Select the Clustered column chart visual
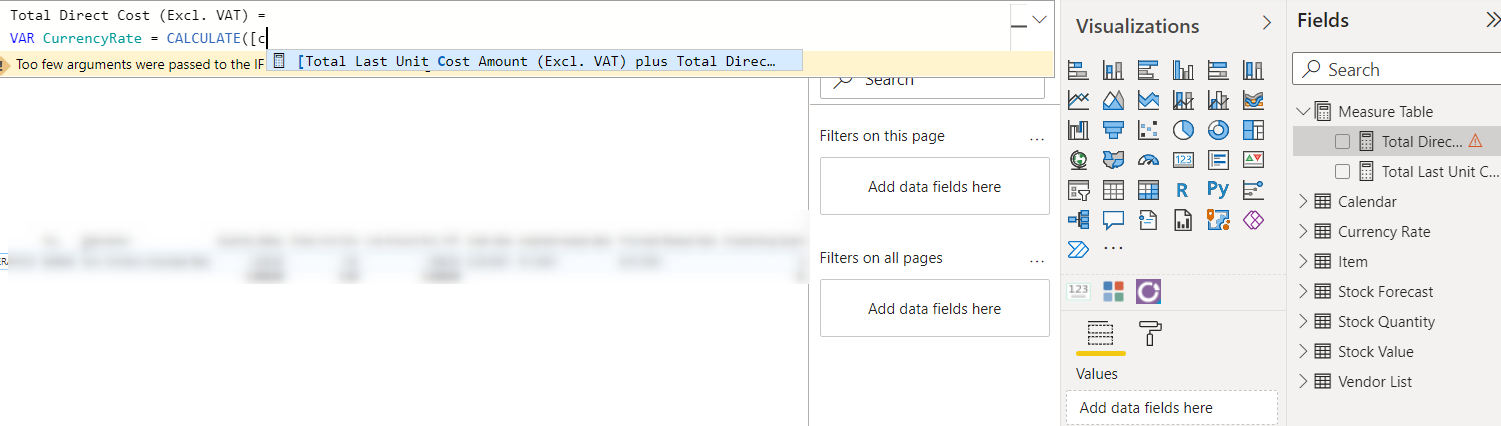This screenshot has height=426, width=1501. 1183,70
